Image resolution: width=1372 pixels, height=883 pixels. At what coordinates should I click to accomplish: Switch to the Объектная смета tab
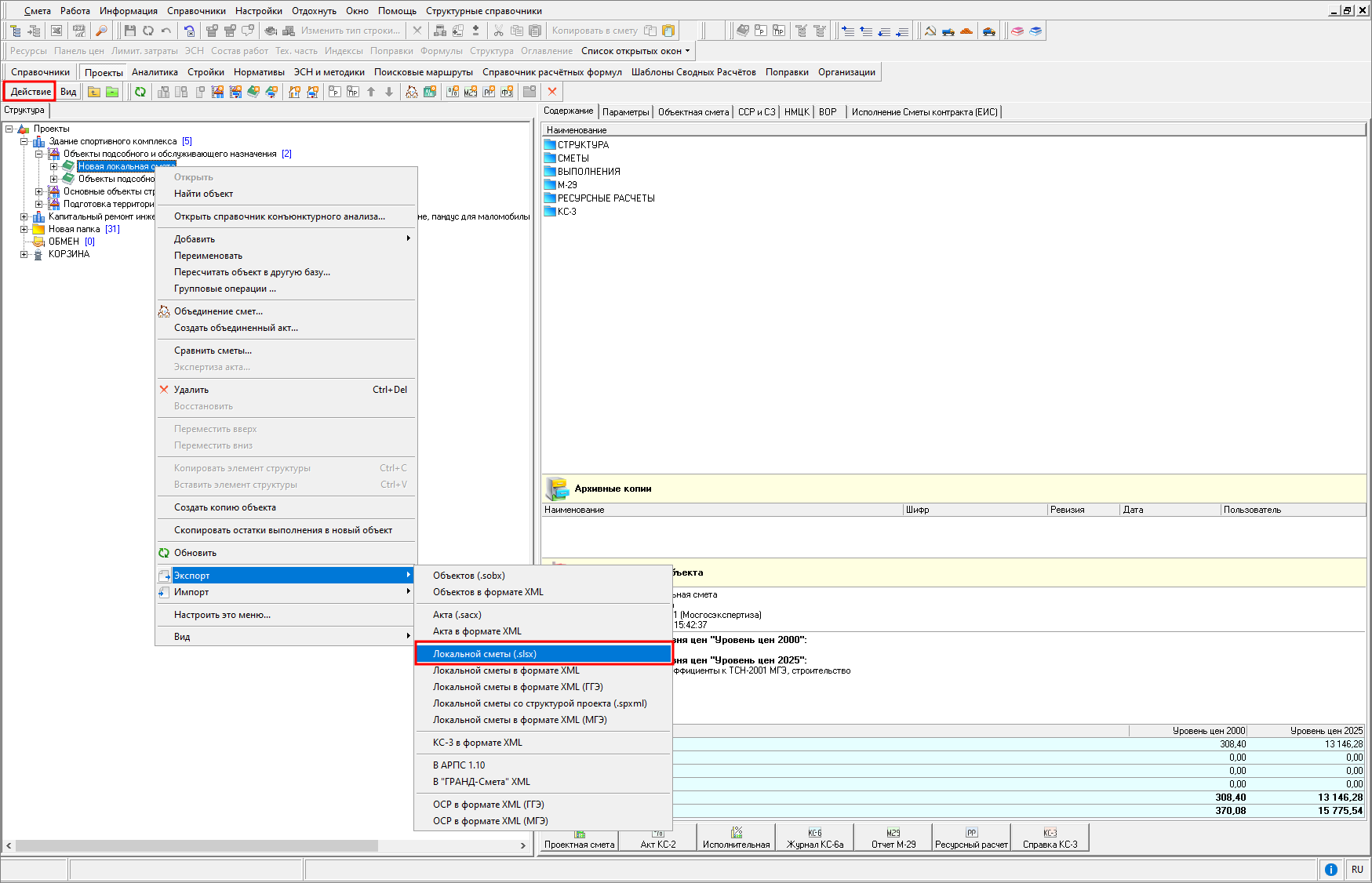(x=693, y=112)
